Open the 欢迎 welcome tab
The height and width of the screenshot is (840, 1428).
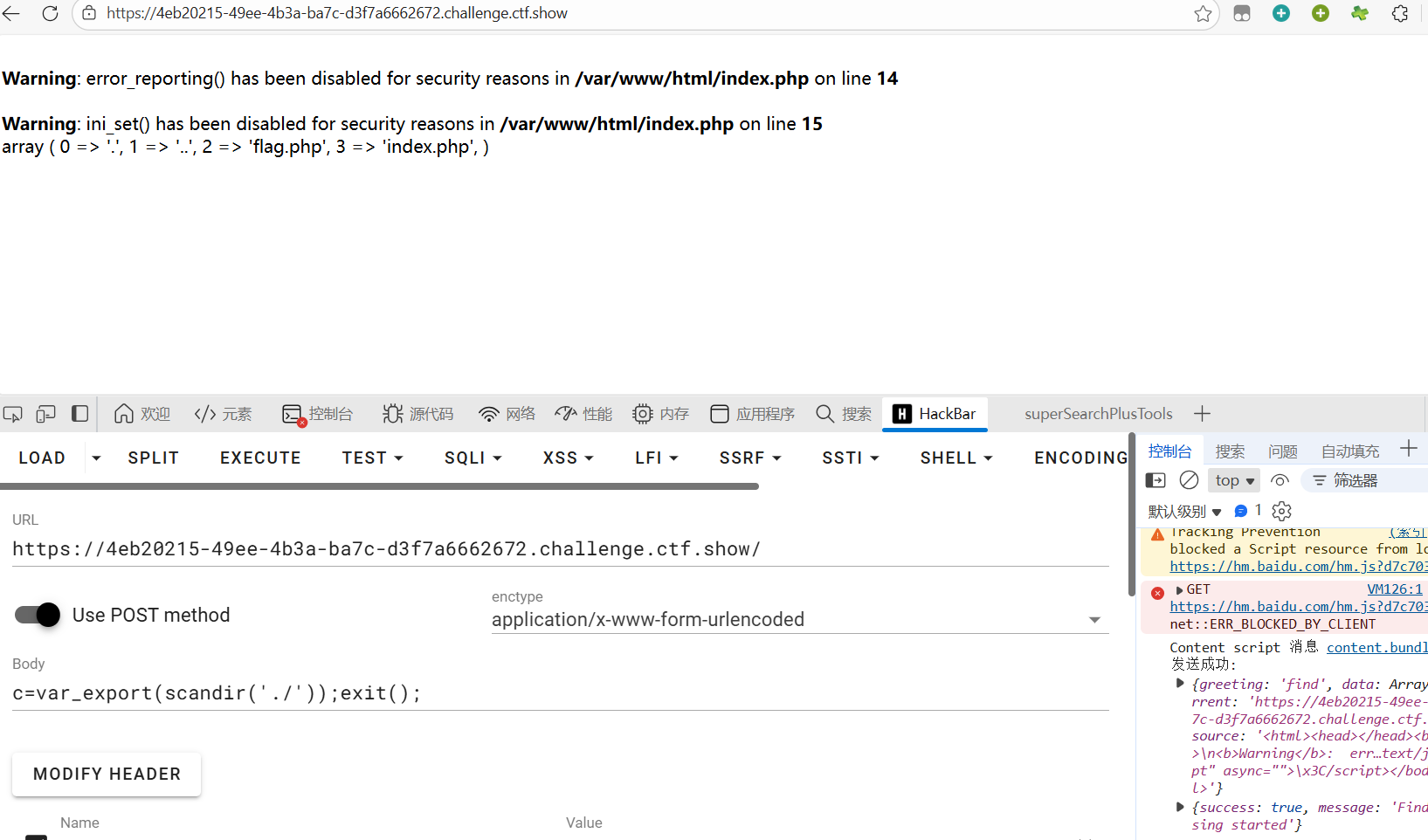pos(142,414)
